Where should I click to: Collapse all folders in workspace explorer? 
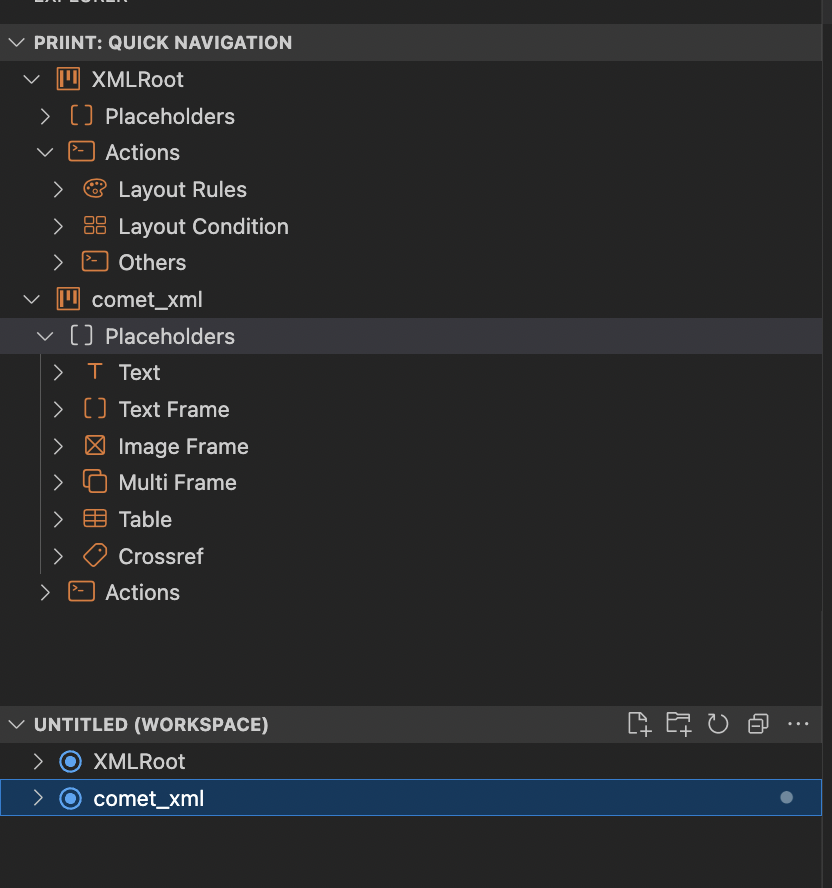coord(758,724)
